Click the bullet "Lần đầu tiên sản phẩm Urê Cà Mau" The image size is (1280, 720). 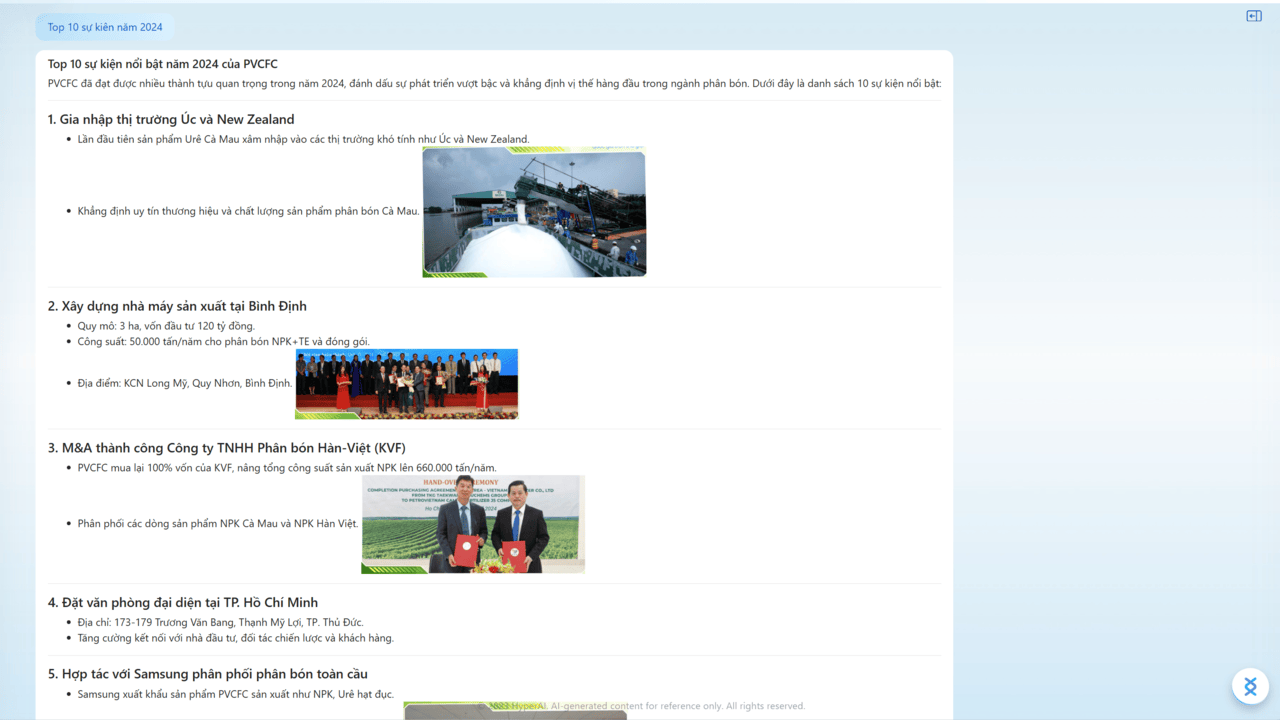(x=303, y=139)
